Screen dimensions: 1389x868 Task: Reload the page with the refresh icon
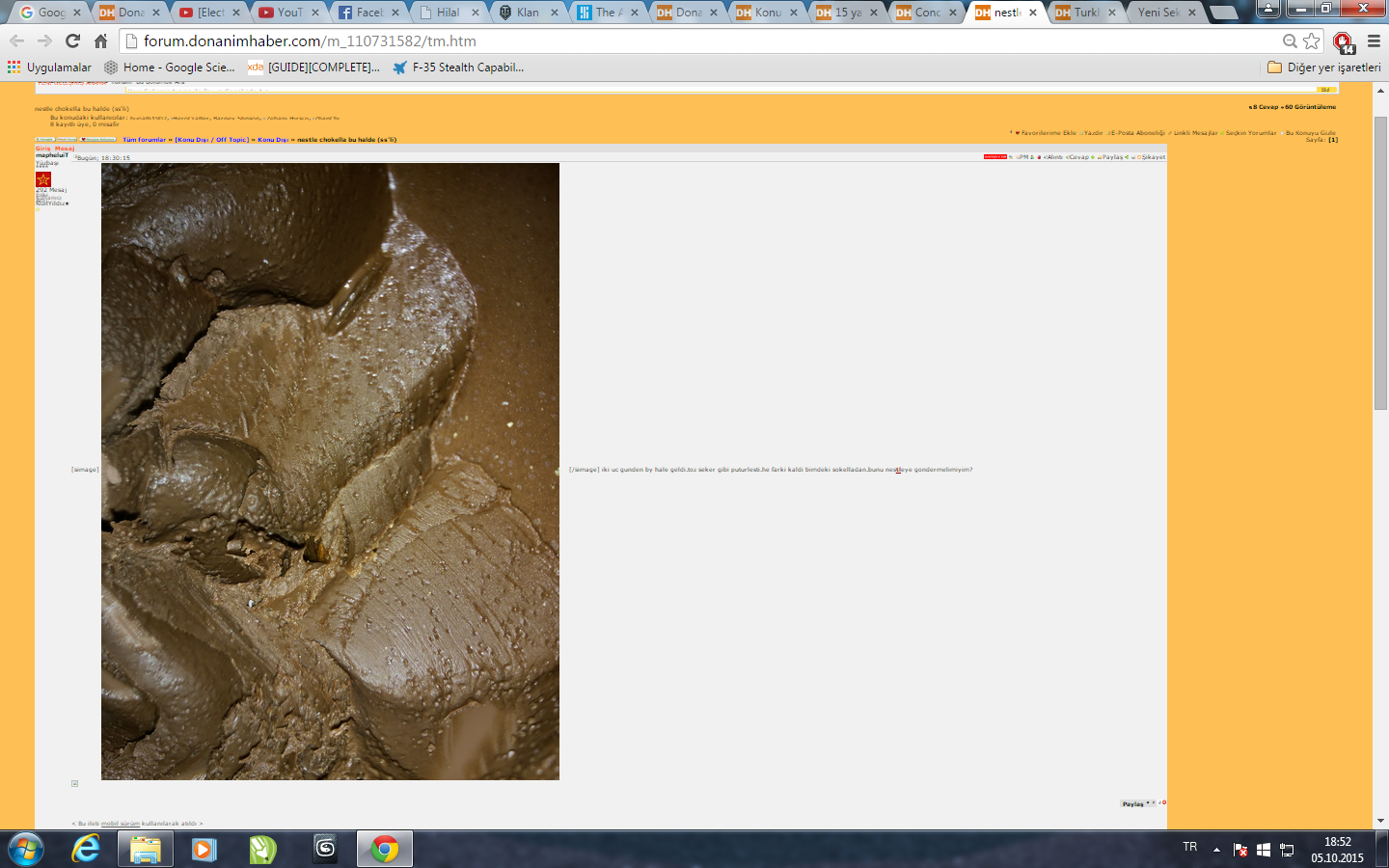tap(72, 41)
